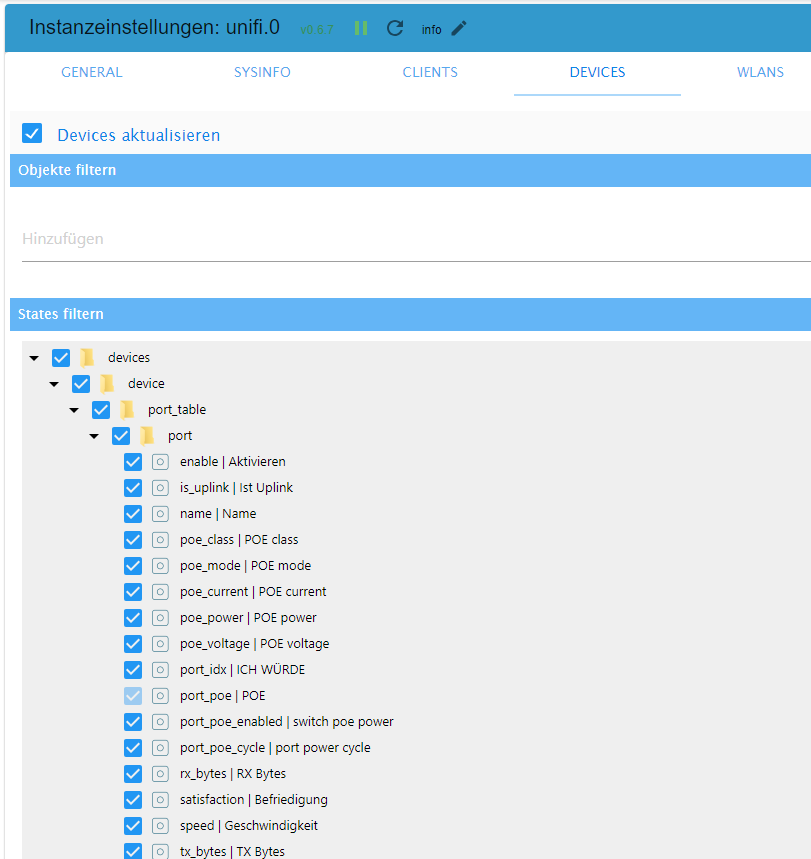811x859 pixels.
Task: Uncheck port_poe_cycle checkbox
Action: (133, 748)
